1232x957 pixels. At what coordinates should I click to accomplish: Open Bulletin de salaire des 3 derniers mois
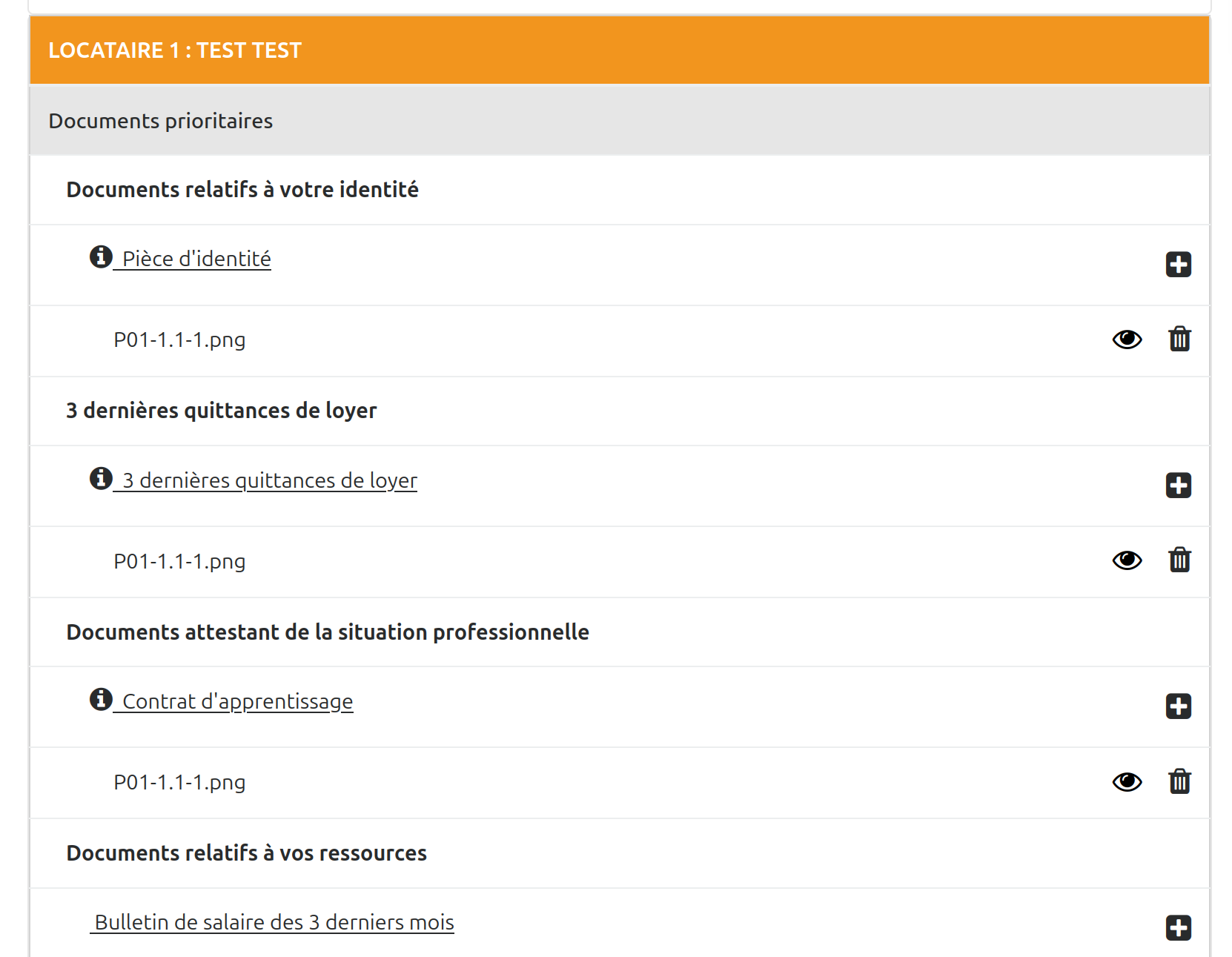pyautogui.click(x=274, y=922)
